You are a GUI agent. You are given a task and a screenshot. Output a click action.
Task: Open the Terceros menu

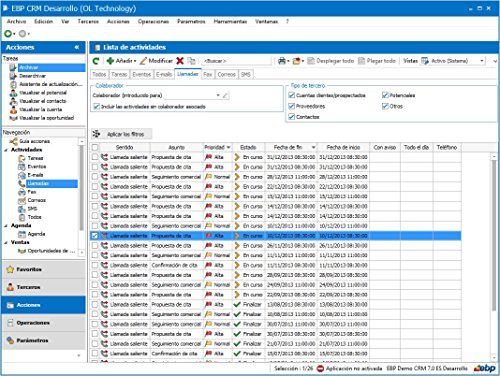point(88,21)
